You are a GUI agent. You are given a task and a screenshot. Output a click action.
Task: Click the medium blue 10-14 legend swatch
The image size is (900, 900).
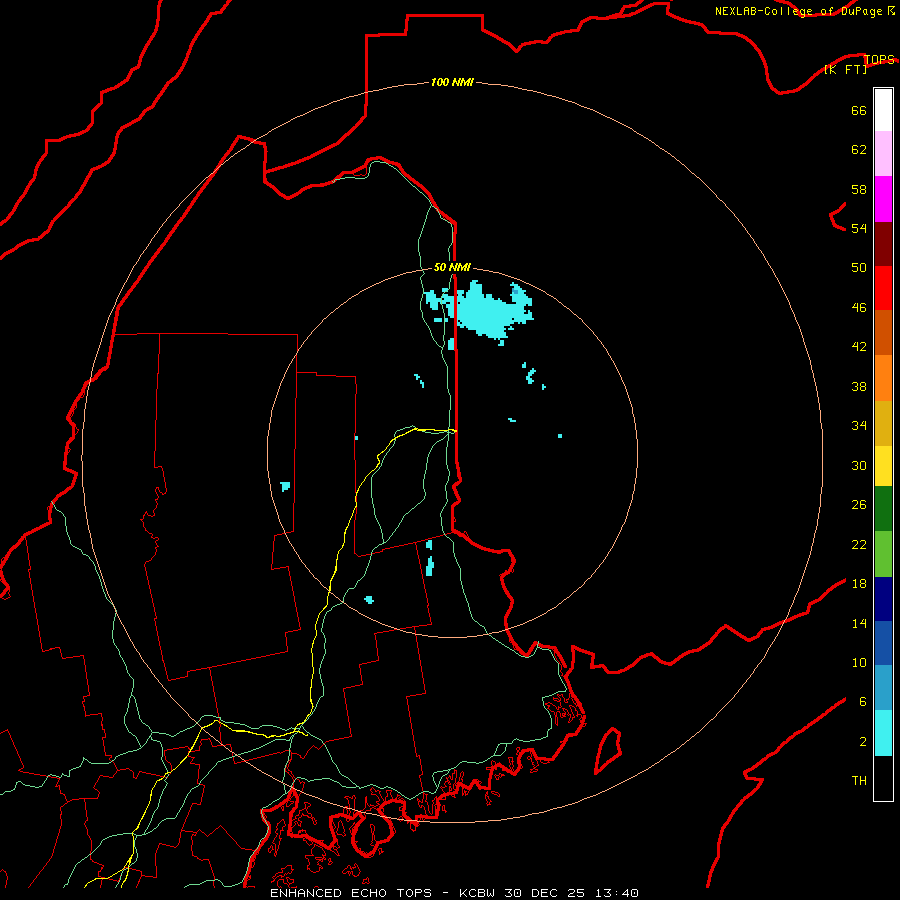[x=883, y=643]
